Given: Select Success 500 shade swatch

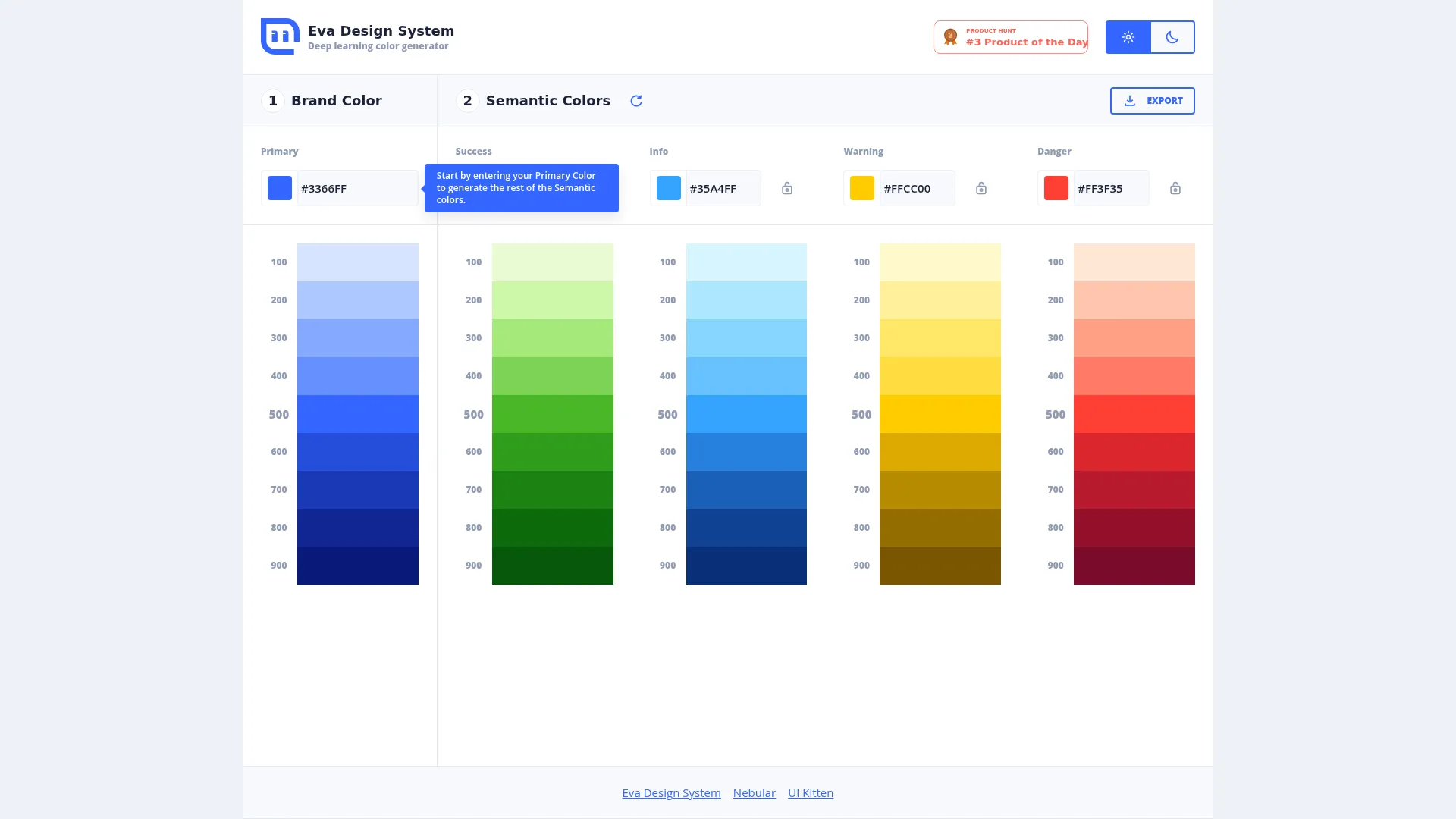Looking at the screenshot, I should [x=553, y=414].
